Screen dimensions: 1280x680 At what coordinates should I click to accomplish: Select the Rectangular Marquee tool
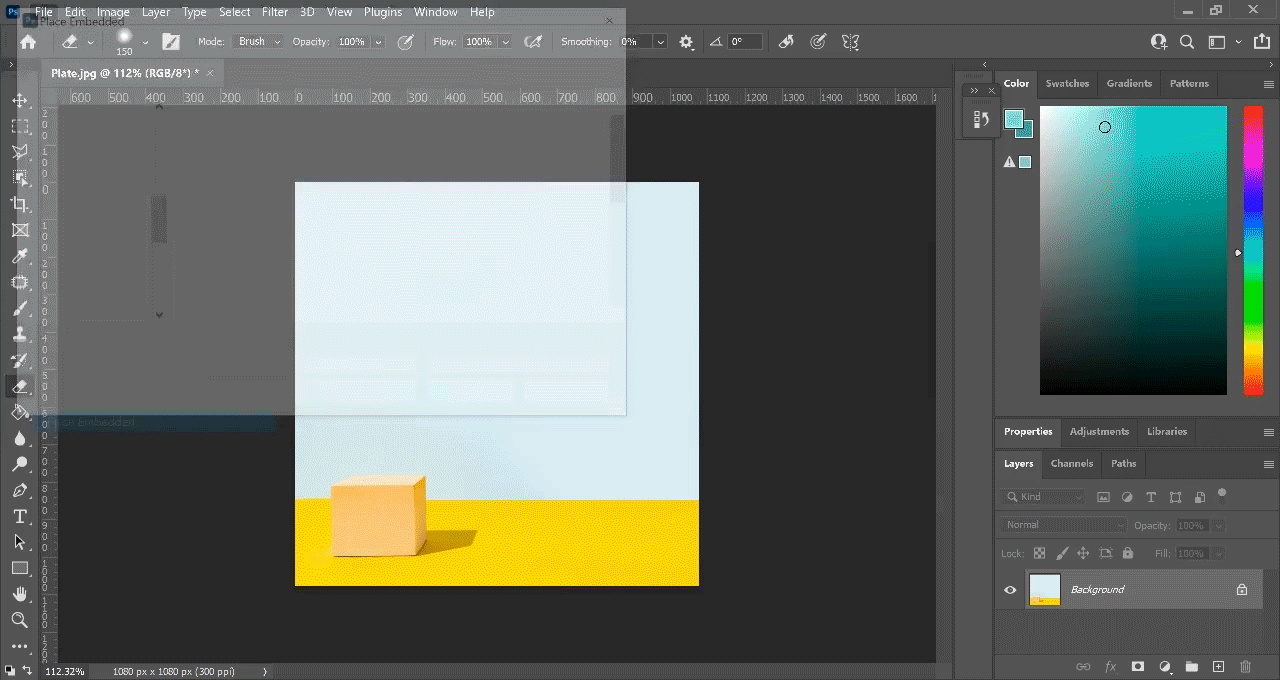pos(20,127)
